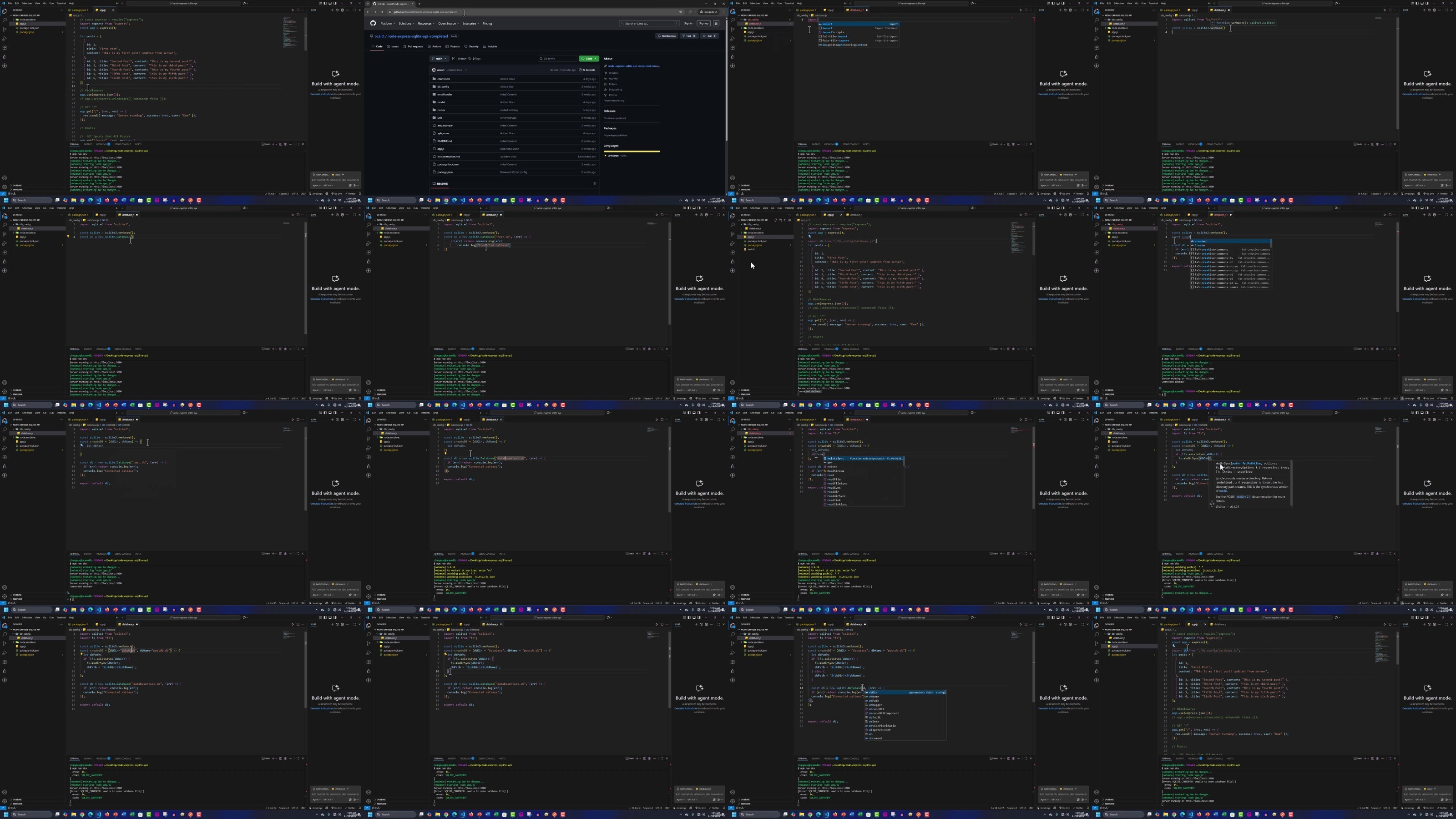This screenshot has width=1456, height=819.
Task: Open .gitignore in GitHub file list
Action: [443, 133]
